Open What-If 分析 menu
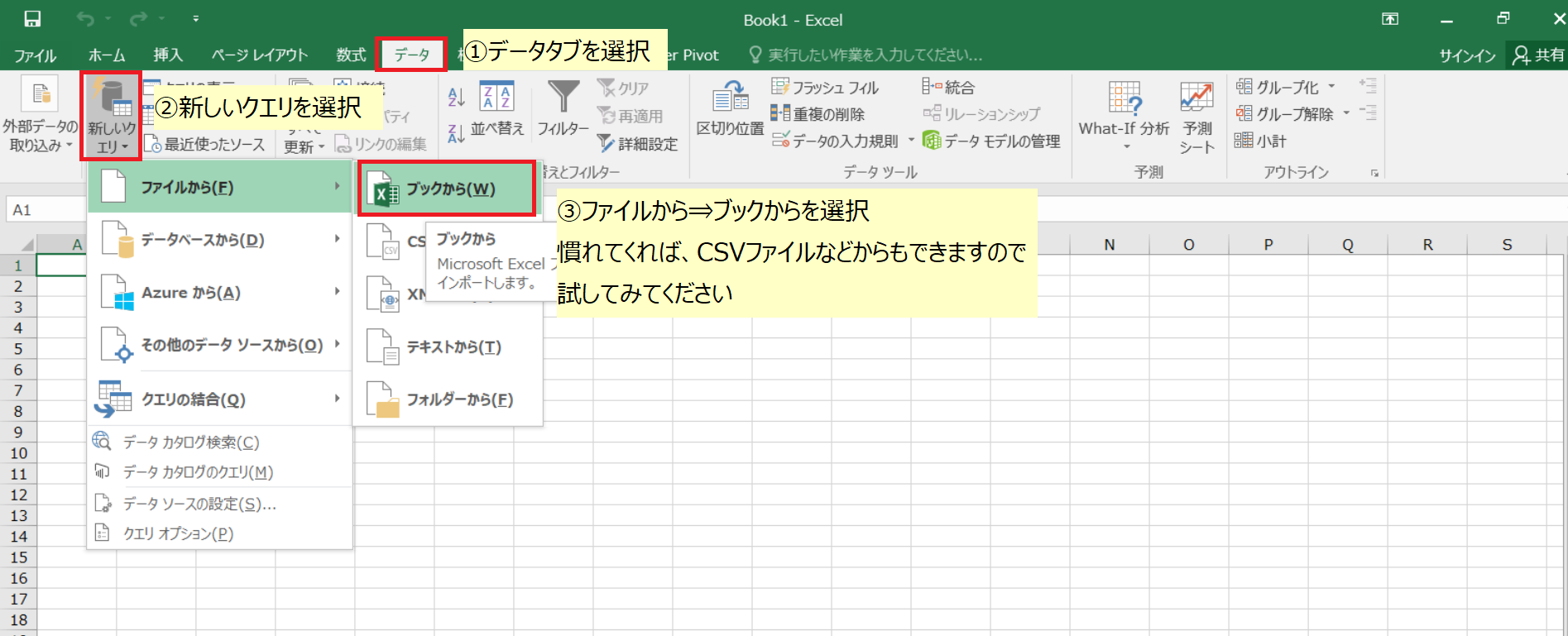Viewport: 1568px width, 636px height. [x=1124, y=116]
